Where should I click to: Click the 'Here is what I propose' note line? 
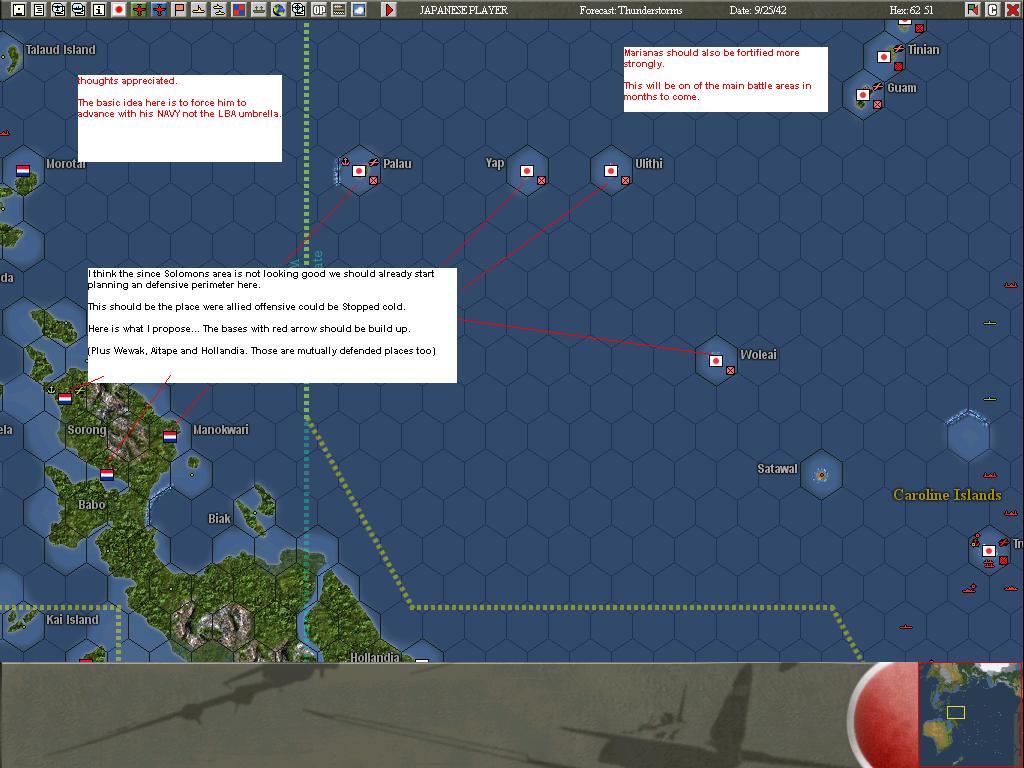point(249,328)
